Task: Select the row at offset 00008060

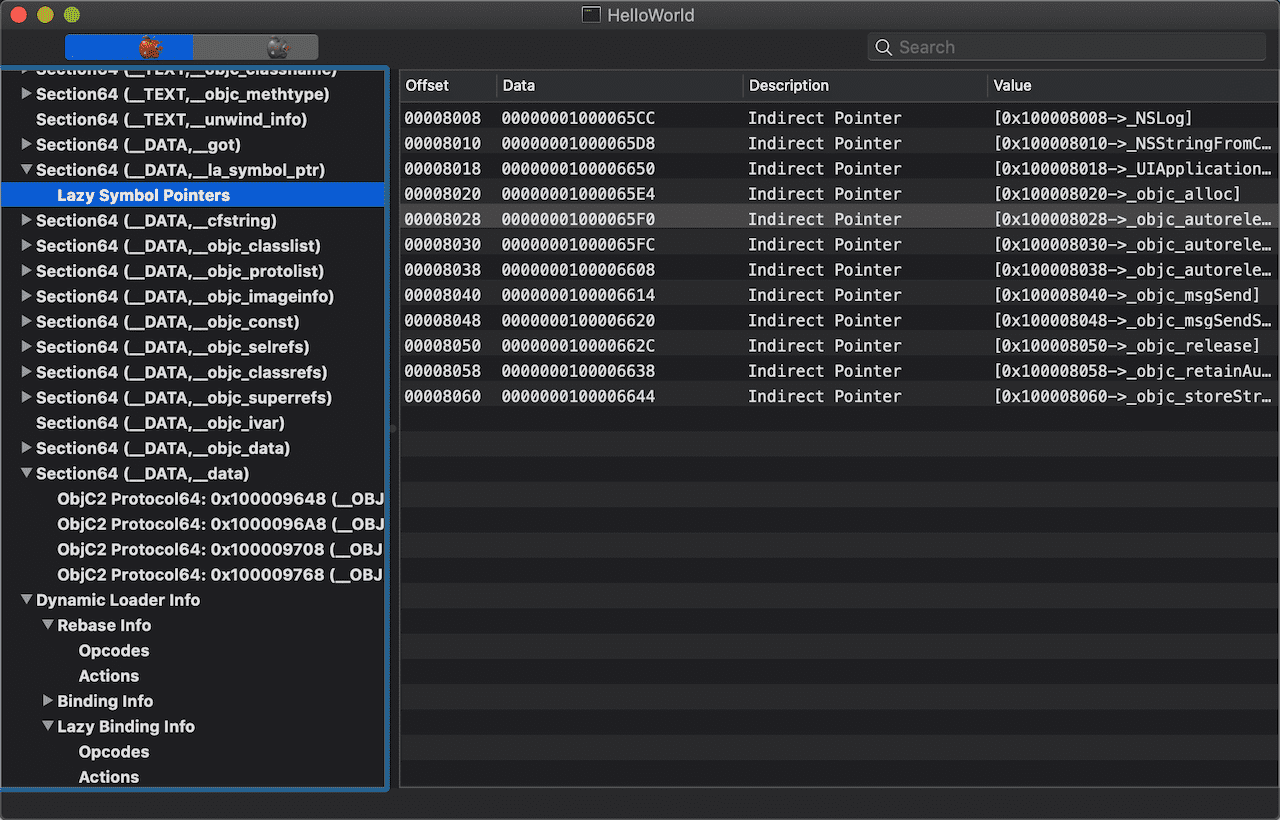Action: [840, 396]
